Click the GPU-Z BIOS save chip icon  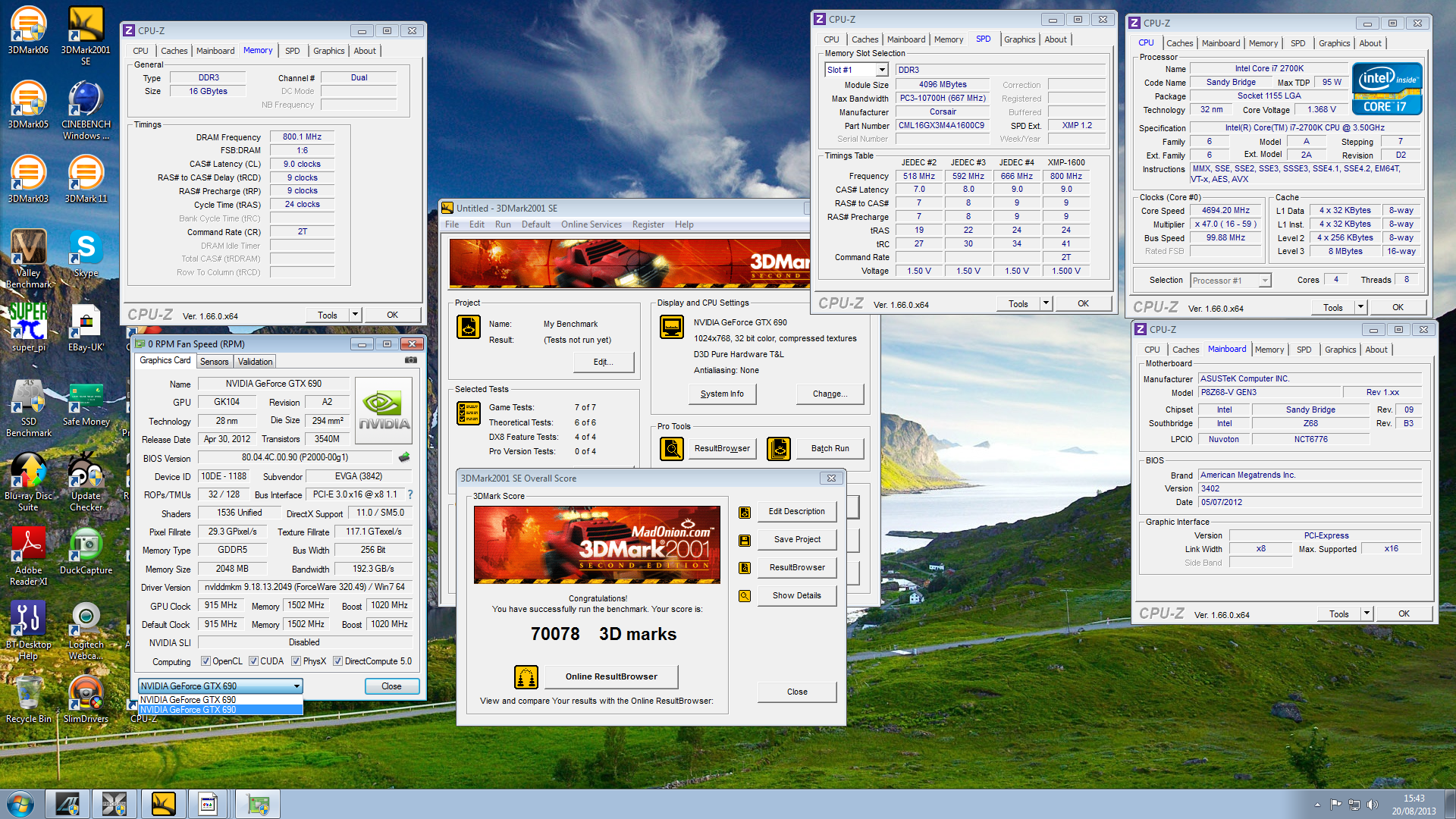point(404,457)
